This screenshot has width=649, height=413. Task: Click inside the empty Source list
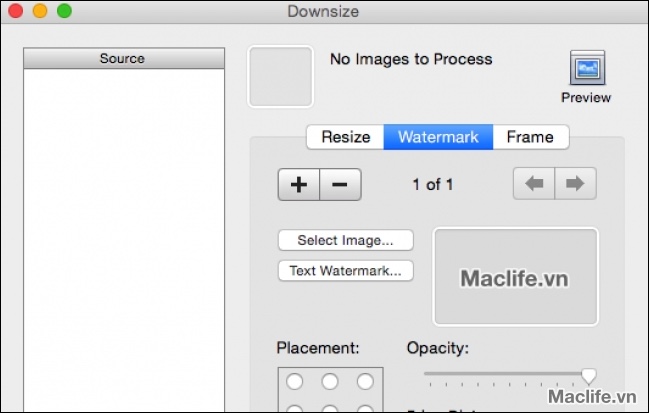(x=122, y=230)
